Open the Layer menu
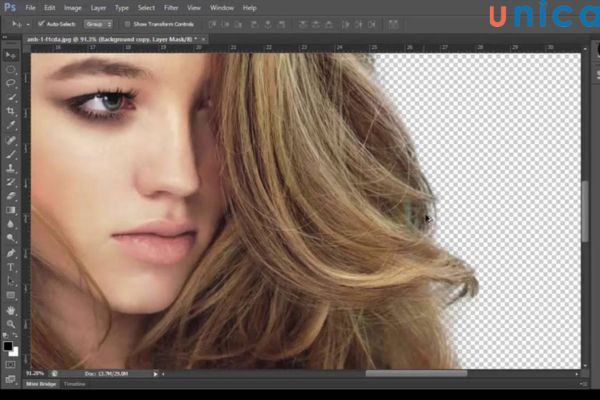Viewport: 600px width, 400px height. click(x=98, y=7)
